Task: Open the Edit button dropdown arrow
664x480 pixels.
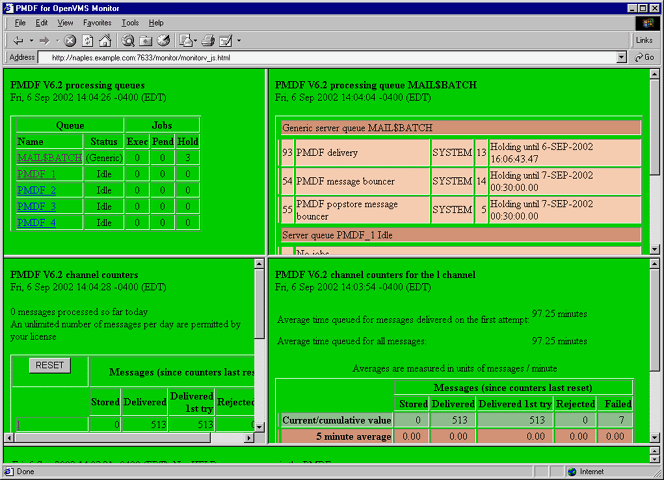Action: pyautogui.click(x=239, y=41)
